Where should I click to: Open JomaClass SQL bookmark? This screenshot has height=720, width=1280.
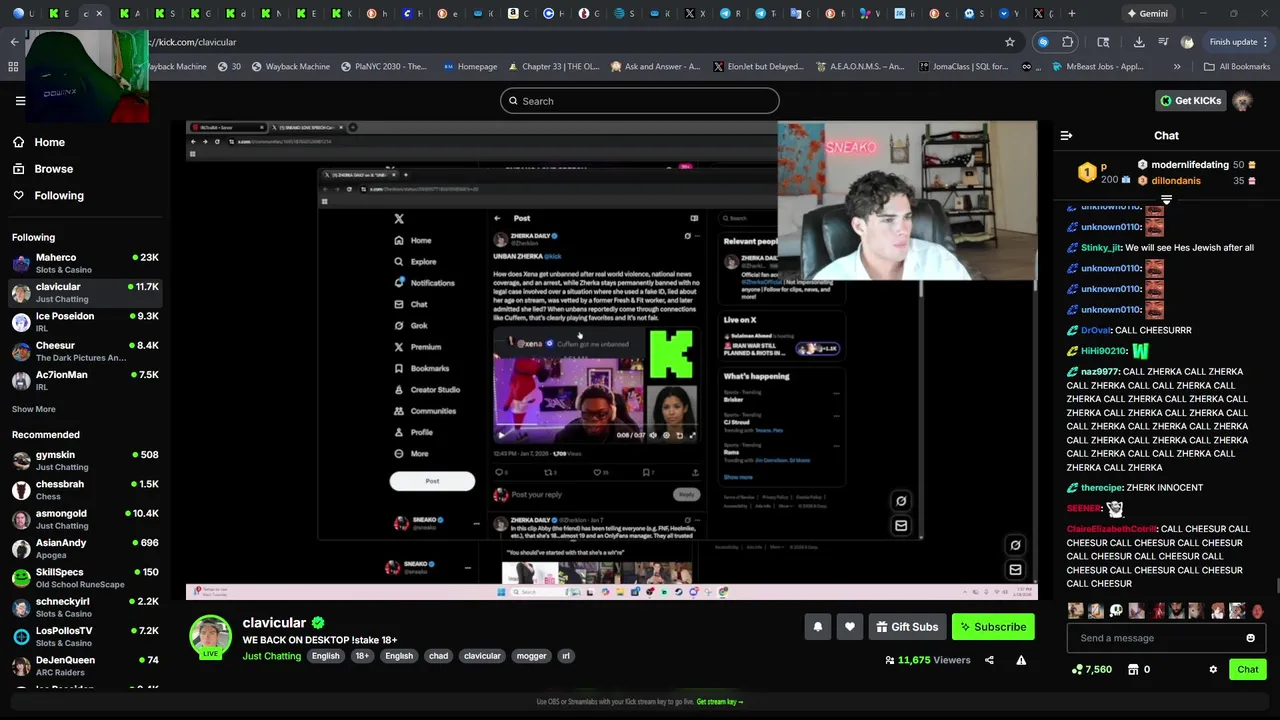tap(962, 67)
